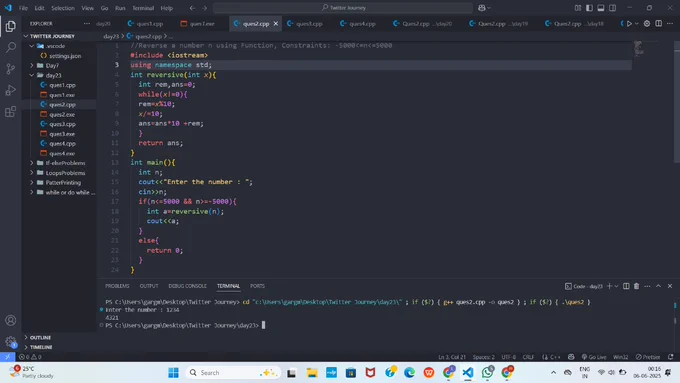Click the editor minimap preview

639,48
